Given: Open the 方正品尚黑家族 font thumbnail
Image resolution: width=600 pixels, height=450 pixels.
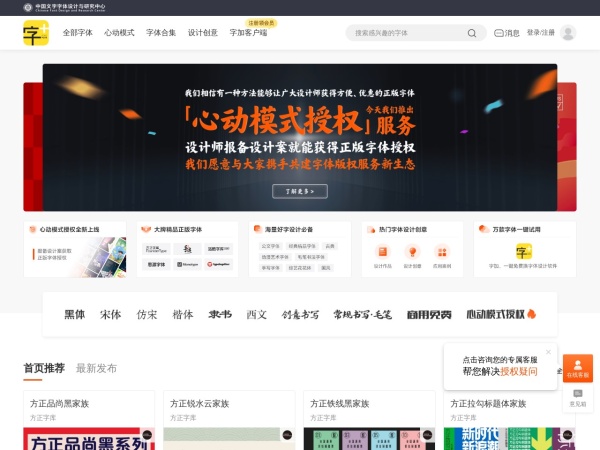Looking at the screenshot, I should pyautogui.click(x=89, y=438).
